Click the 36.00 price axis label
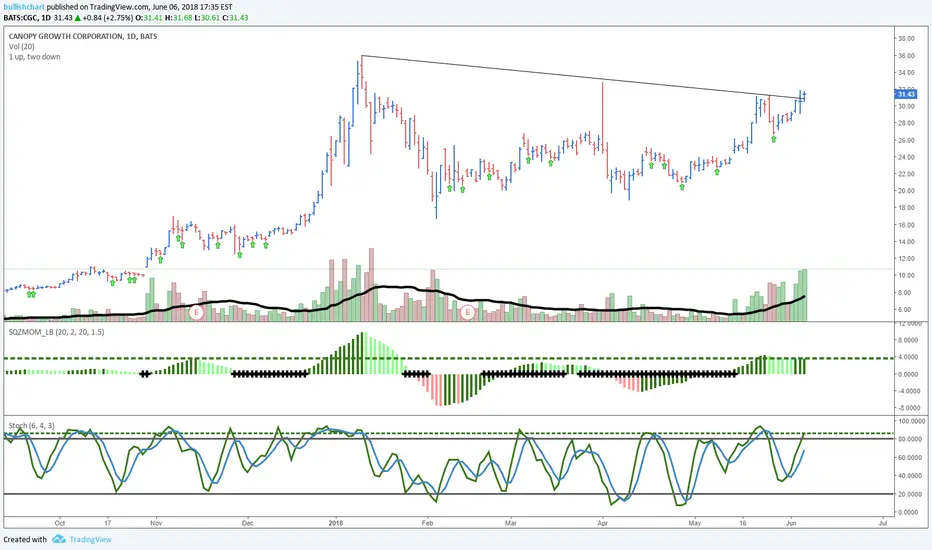 click(906, 56)
